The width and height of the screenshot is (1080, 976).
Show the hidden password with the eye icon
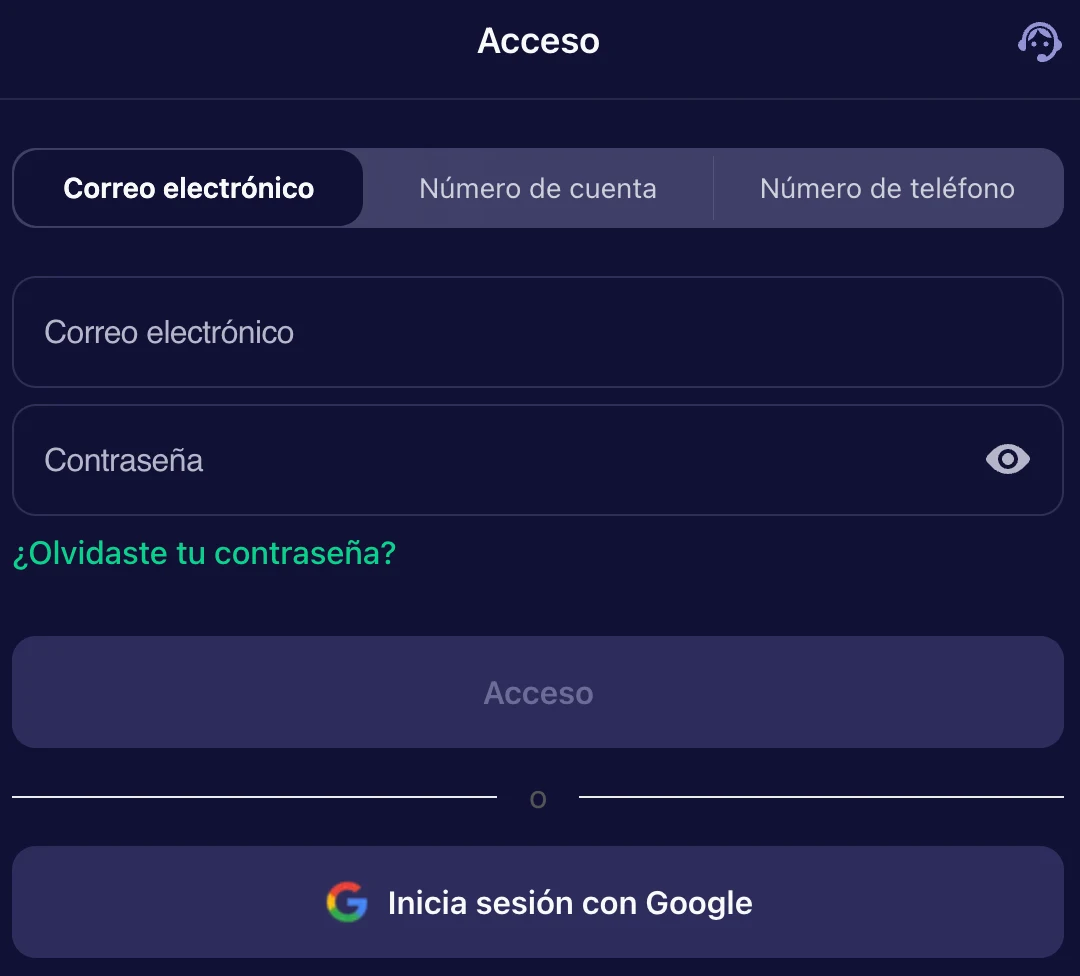(x=1007, y=459)
